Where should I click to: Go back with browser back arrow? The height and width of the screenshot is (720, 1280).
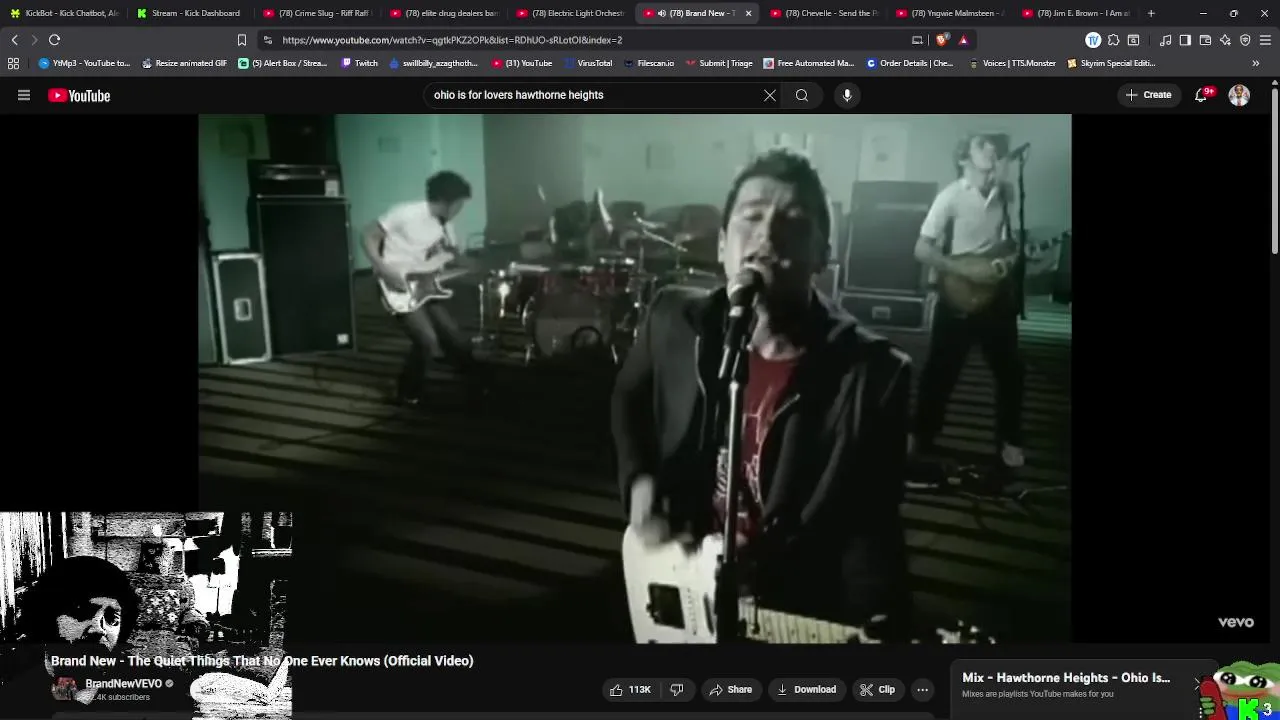14,40
